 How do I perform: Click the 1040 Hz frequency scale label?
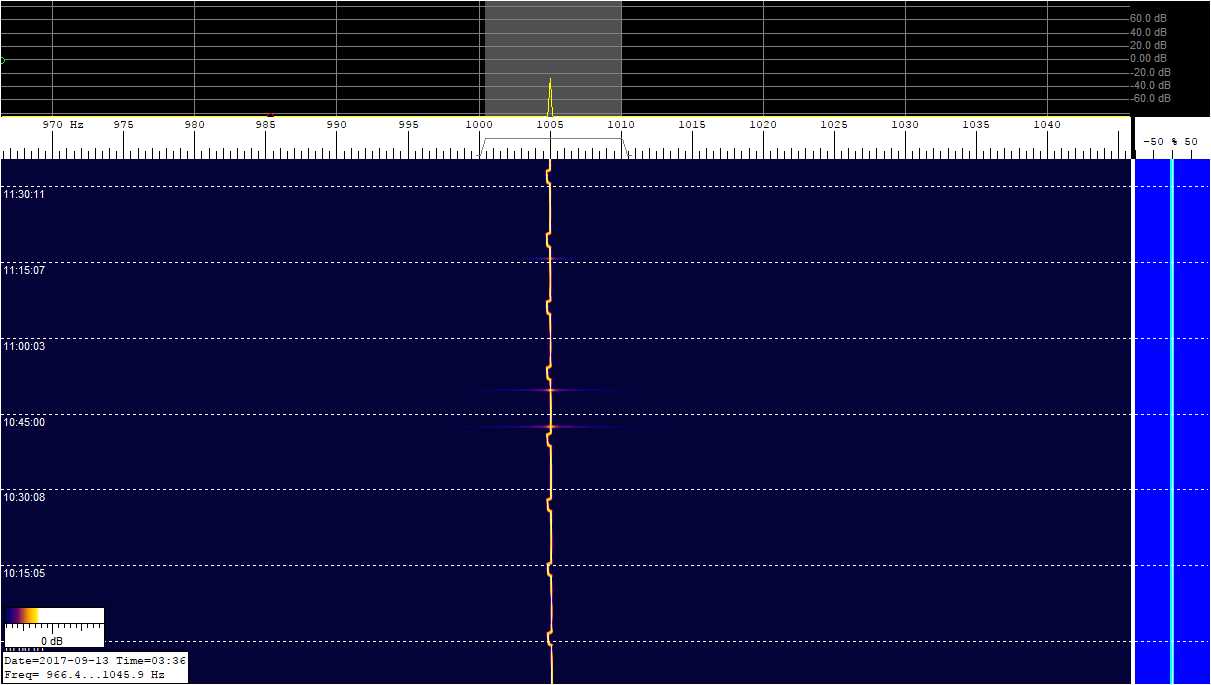point(1047,125)
